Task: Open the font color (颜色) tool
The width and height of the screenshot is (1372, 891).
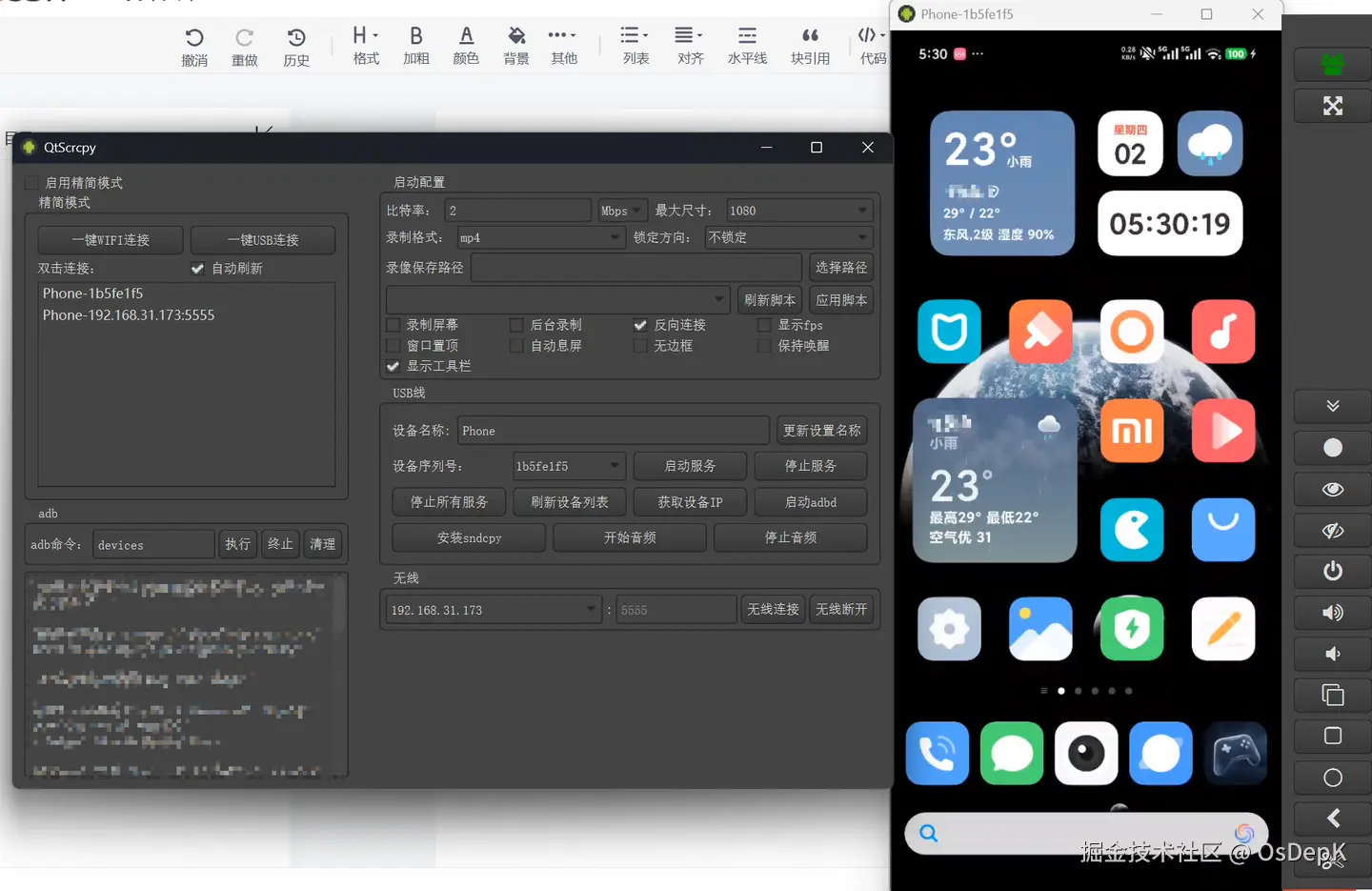Action: tap(466, 46)
